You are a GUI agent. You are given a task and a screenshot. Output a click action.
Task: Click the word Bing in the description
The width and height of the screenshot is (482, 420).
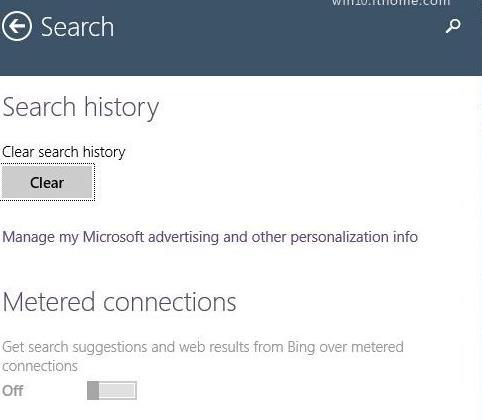pyautogui.click(x=301, y=347)
